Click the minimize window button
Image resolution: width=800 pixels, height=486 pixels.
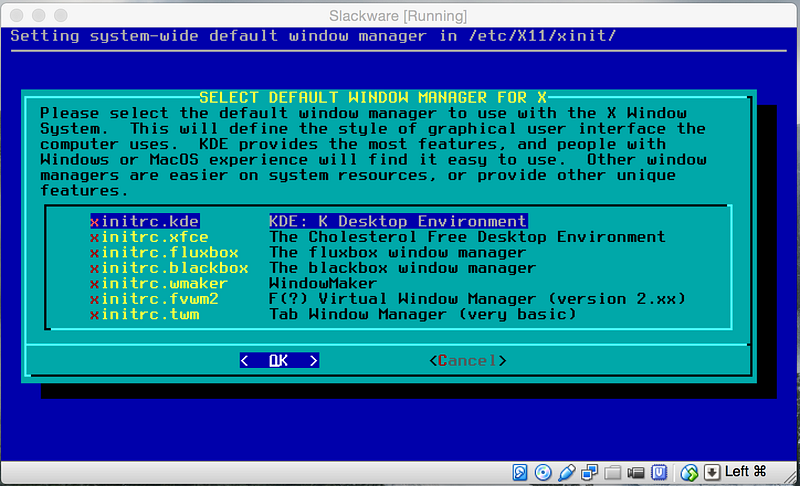click(39, 16)
